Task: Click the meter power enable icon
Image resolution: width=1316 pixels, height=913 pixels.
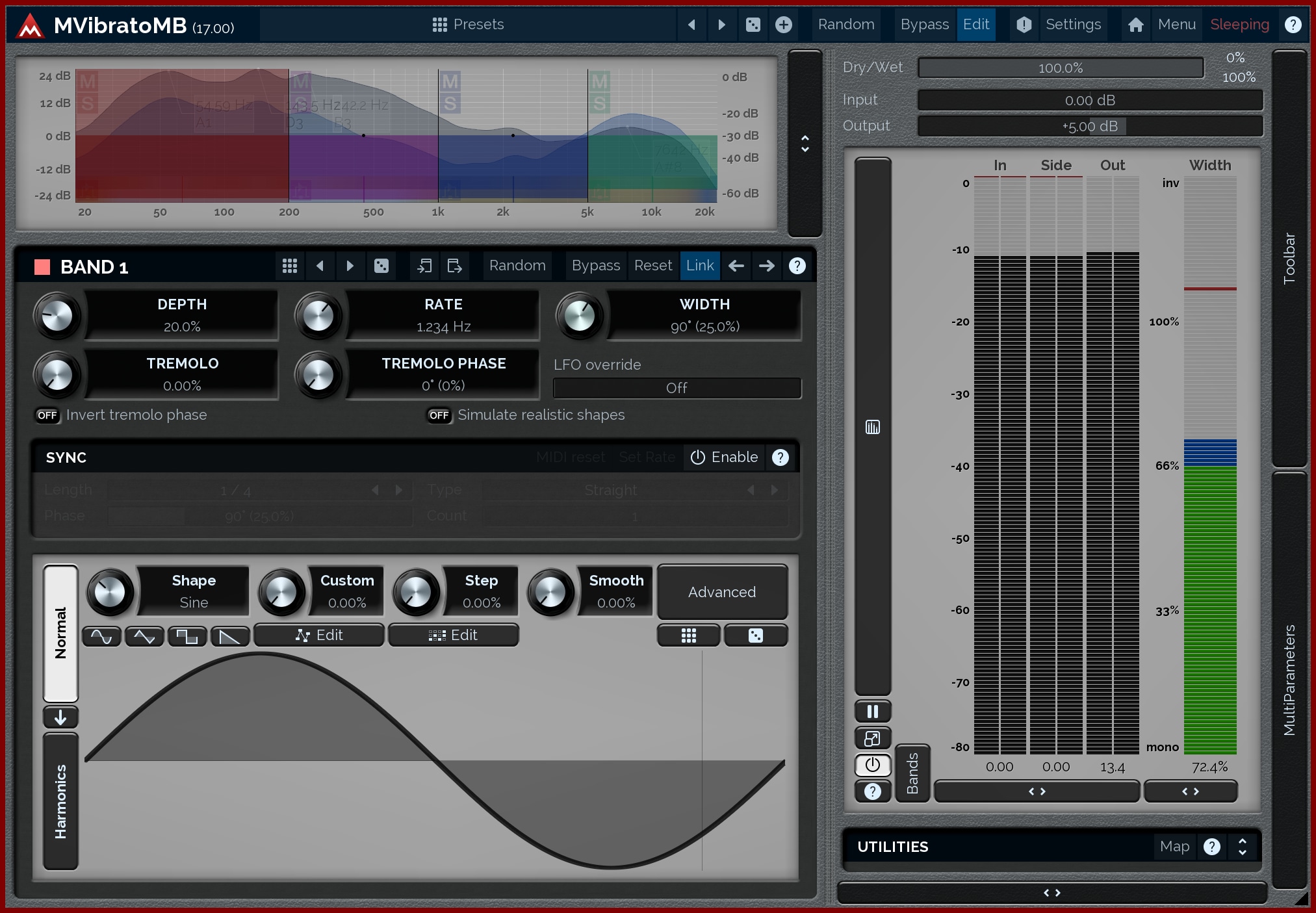Action: [872, 765]
